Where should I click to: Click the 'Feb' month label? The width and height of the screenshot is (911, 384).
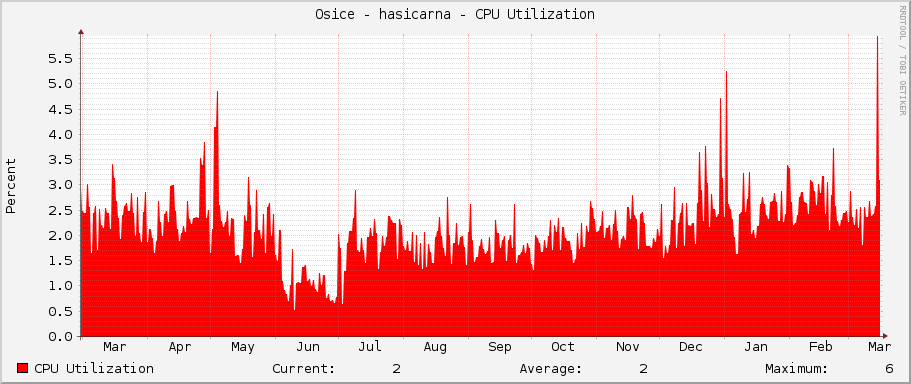point(820,347)
